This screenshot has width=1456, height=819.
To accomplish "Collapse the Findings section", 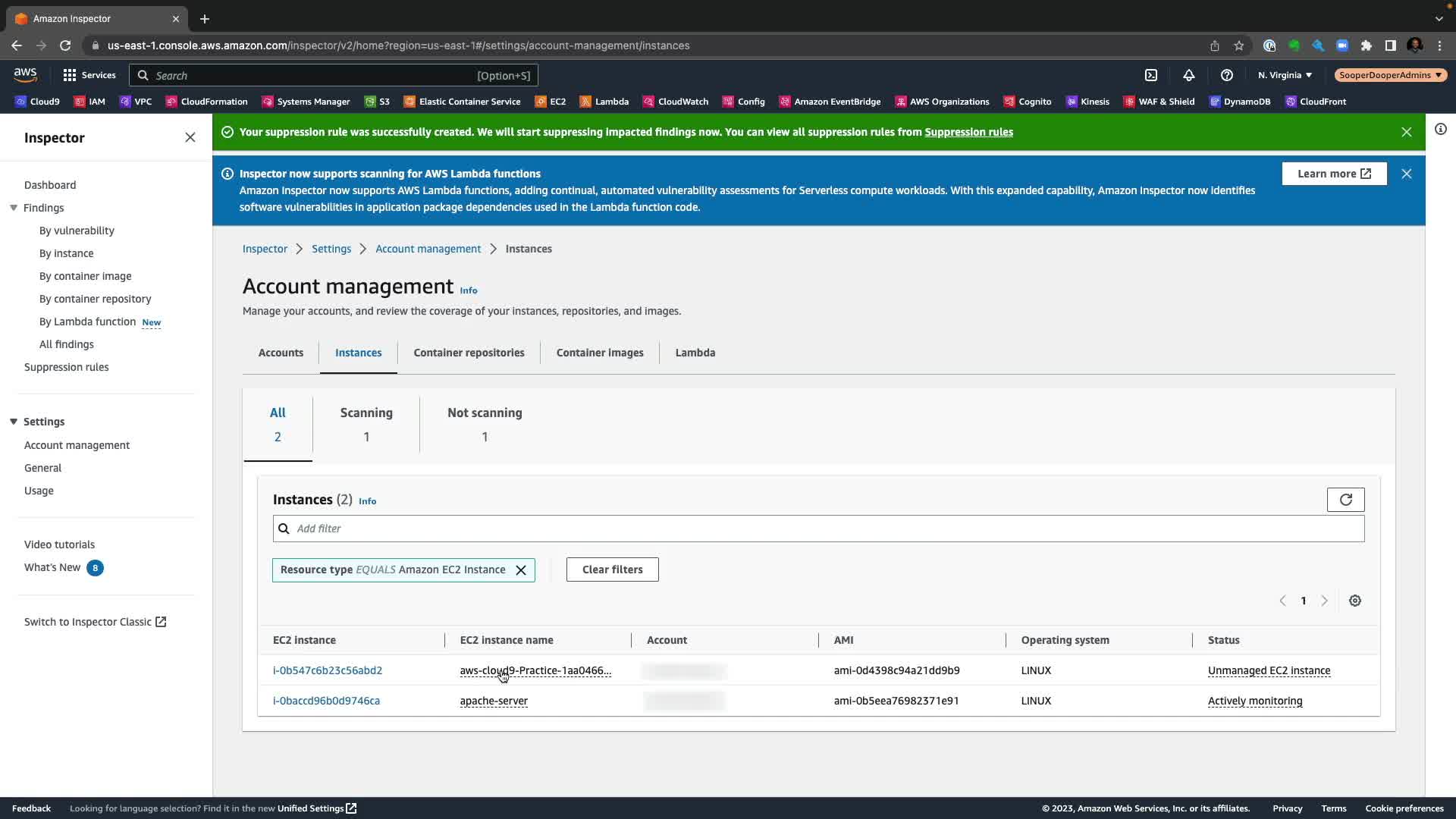I will (x=14, y=208).
